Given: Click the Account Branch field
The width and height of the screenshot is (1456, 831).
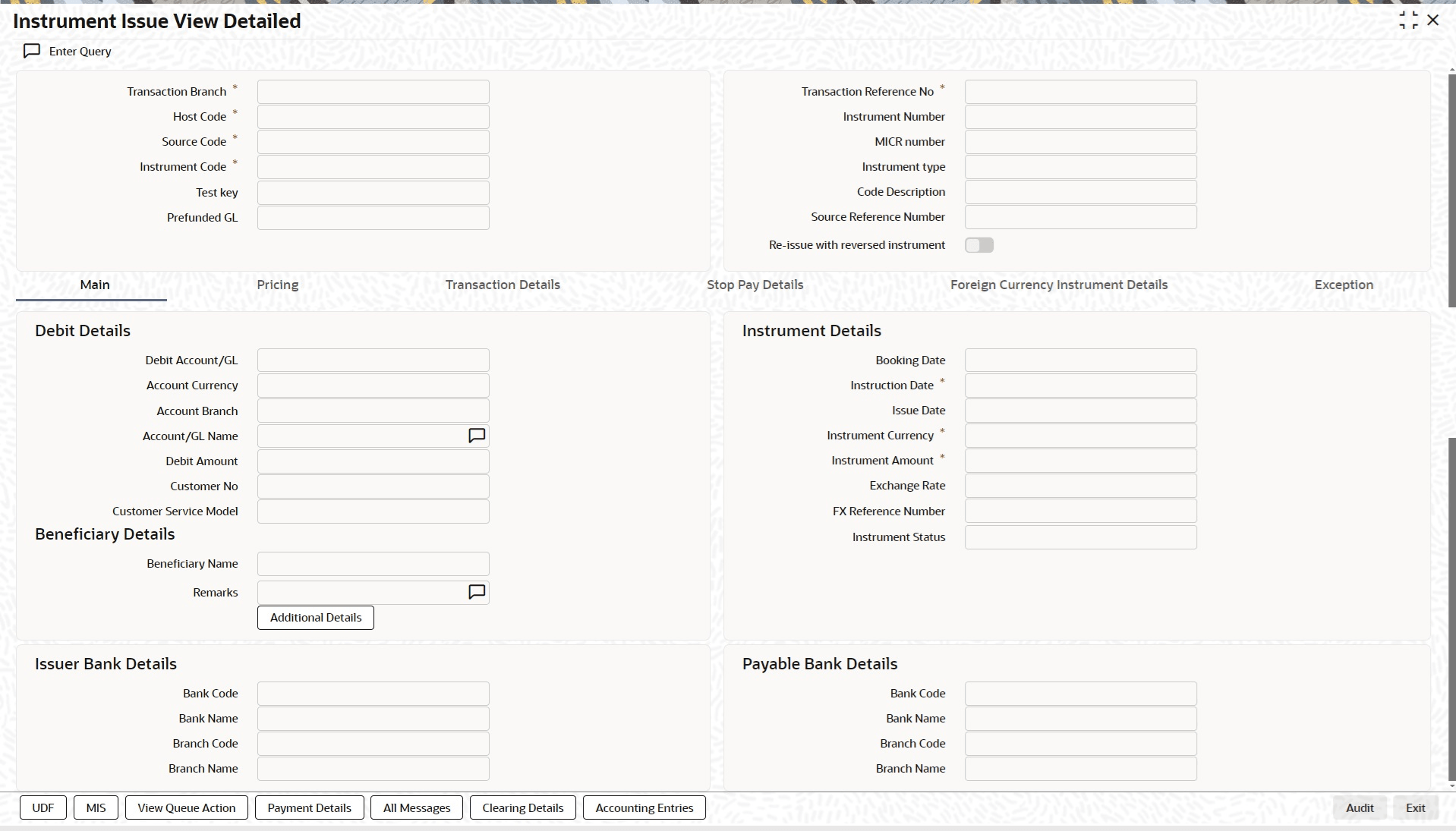Looking at the screenshot, I should tap(373, 411).
